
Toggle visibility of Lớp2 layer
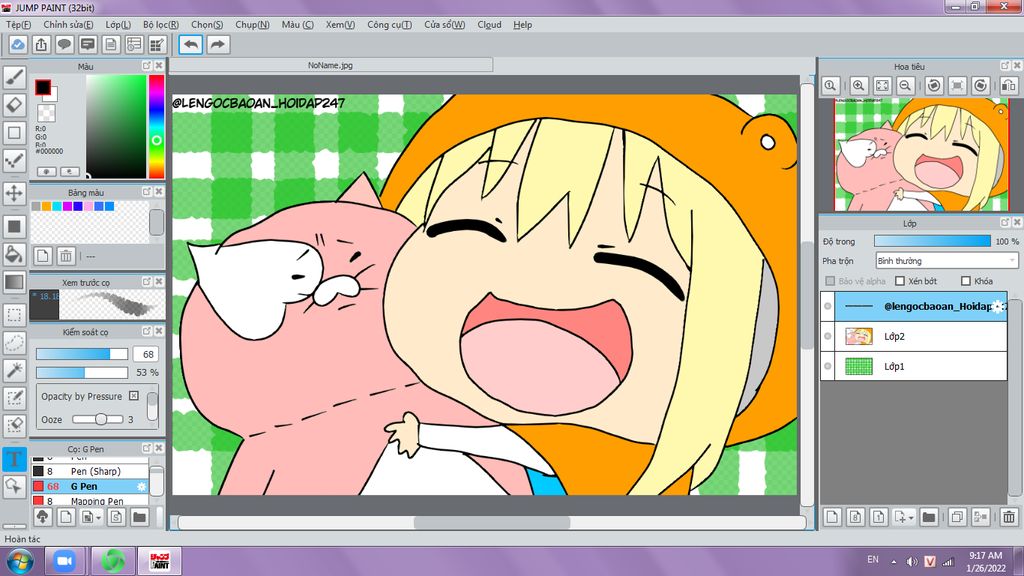click(827, 336)
